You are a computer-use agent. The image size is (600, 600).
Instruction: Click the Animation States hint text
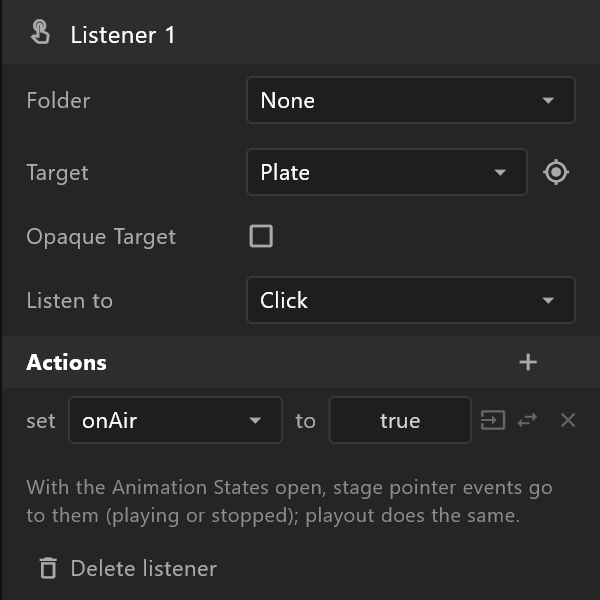coord(290,502)
